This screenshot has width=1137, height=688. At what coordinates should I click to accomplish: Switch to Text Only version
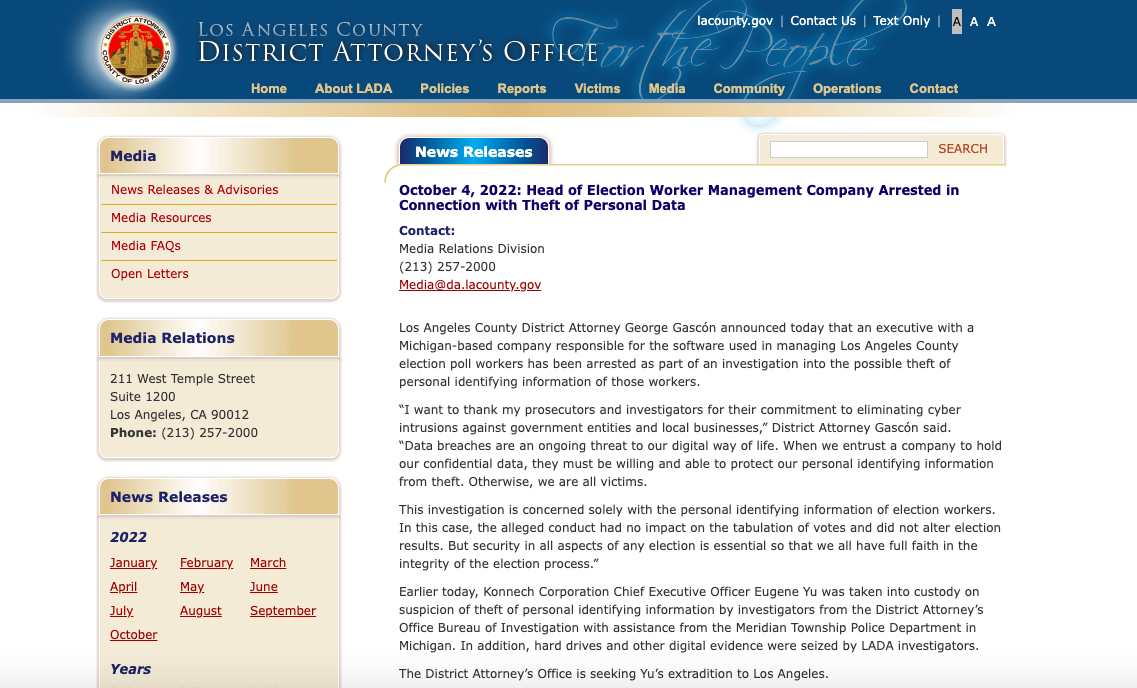pos(901,21)
